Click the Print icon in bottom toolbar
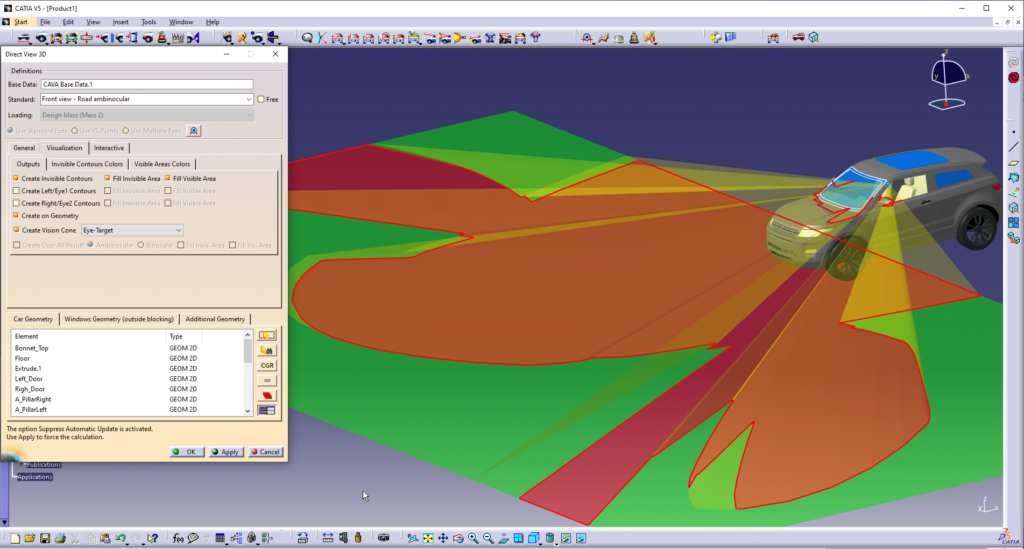The width and height of the screenshot is (1024, 549). (60, 539)
